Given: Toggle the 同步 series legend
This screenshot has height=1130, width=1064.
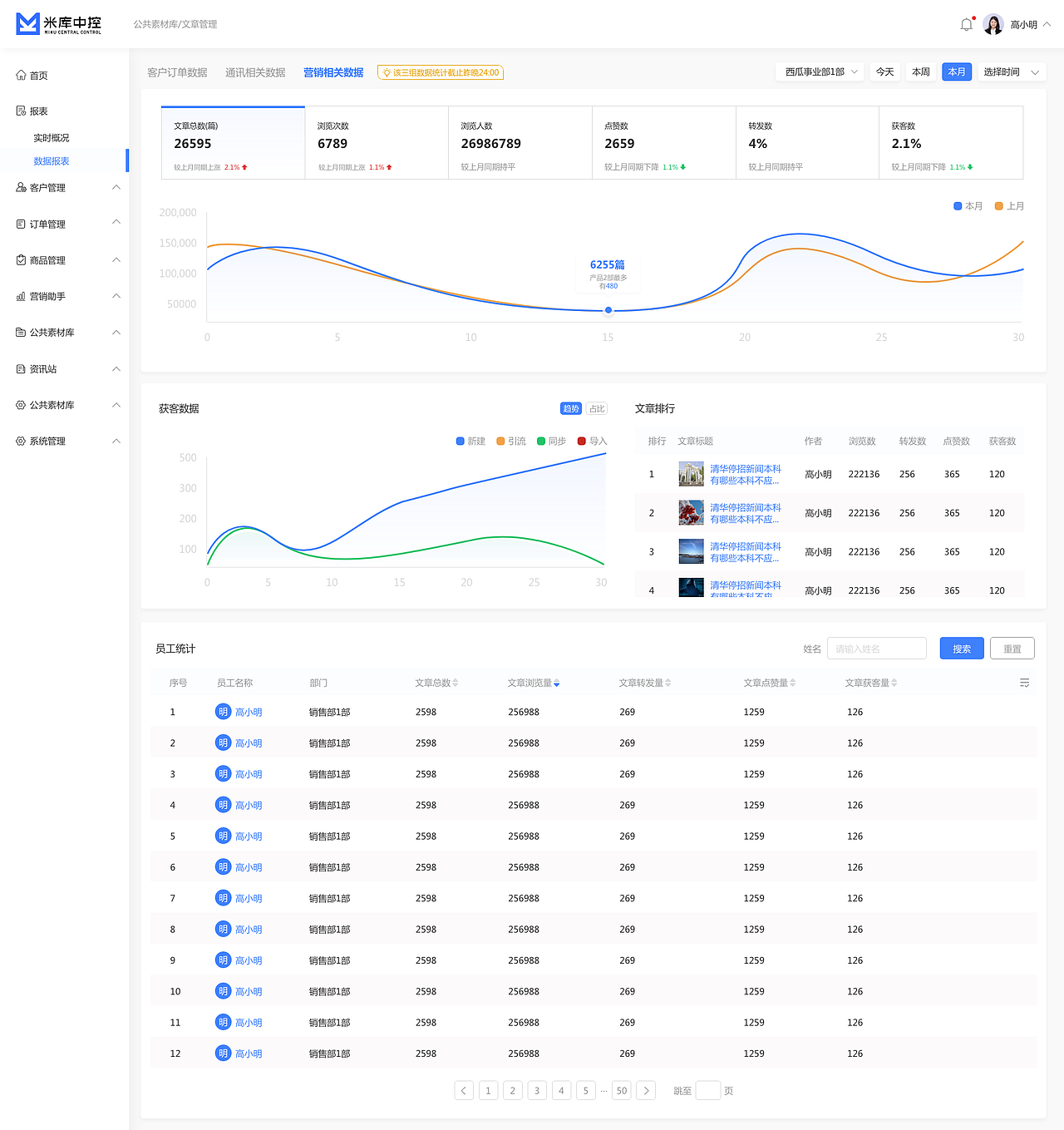Looking at the screenshot, I should (552, 442).
